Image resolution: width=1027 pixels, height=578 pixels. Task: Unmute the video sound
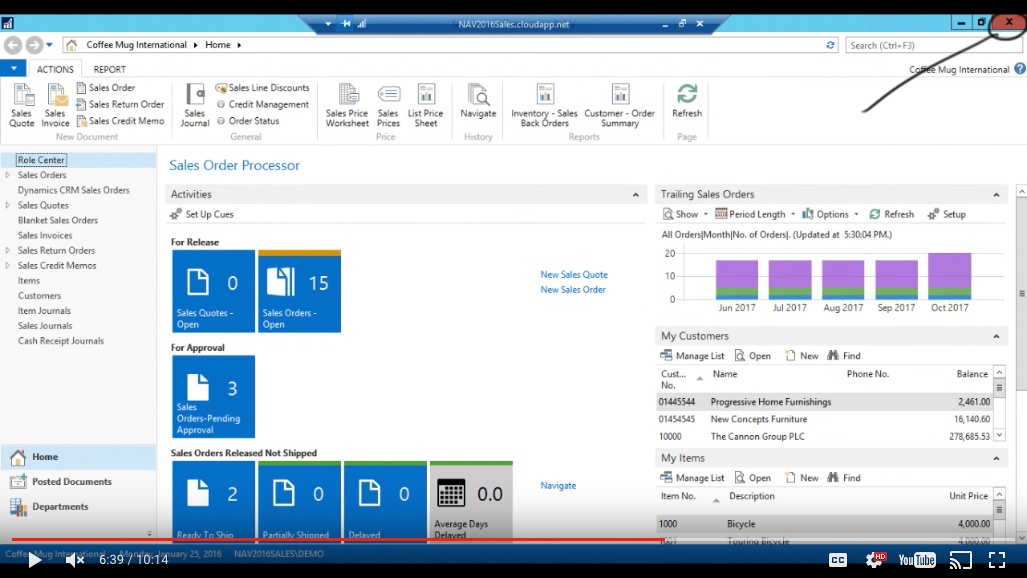coord(75,560)
